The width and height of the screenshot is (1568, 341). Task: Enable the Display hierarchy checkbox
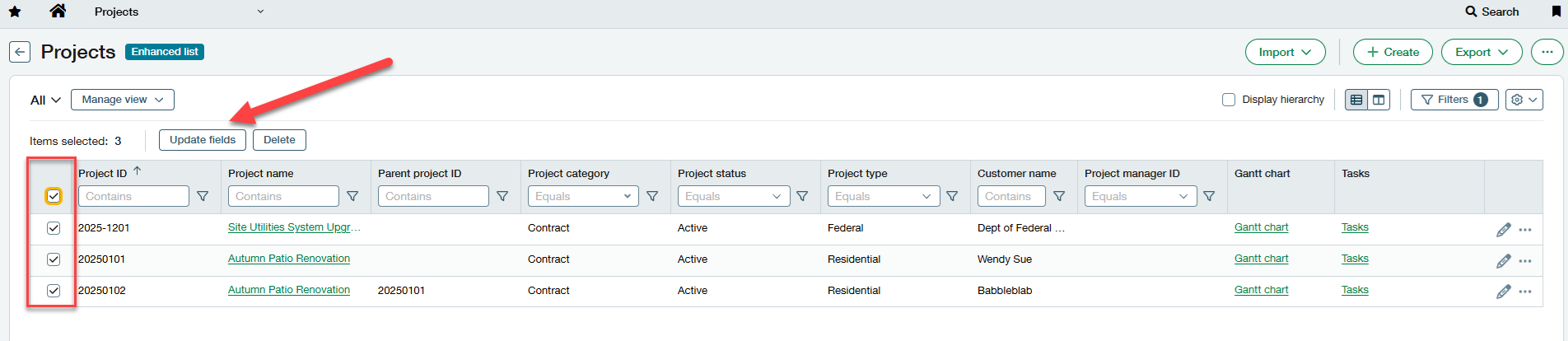click(1229, 100)
